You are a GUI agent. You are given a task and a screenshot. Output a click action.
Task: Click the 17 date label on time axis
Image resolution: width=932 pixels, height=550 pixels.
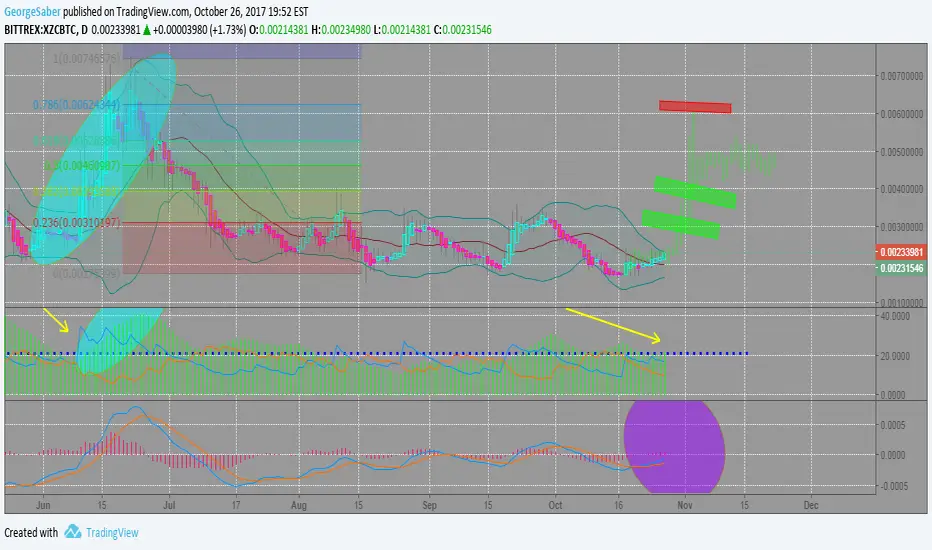coord(236,505)
